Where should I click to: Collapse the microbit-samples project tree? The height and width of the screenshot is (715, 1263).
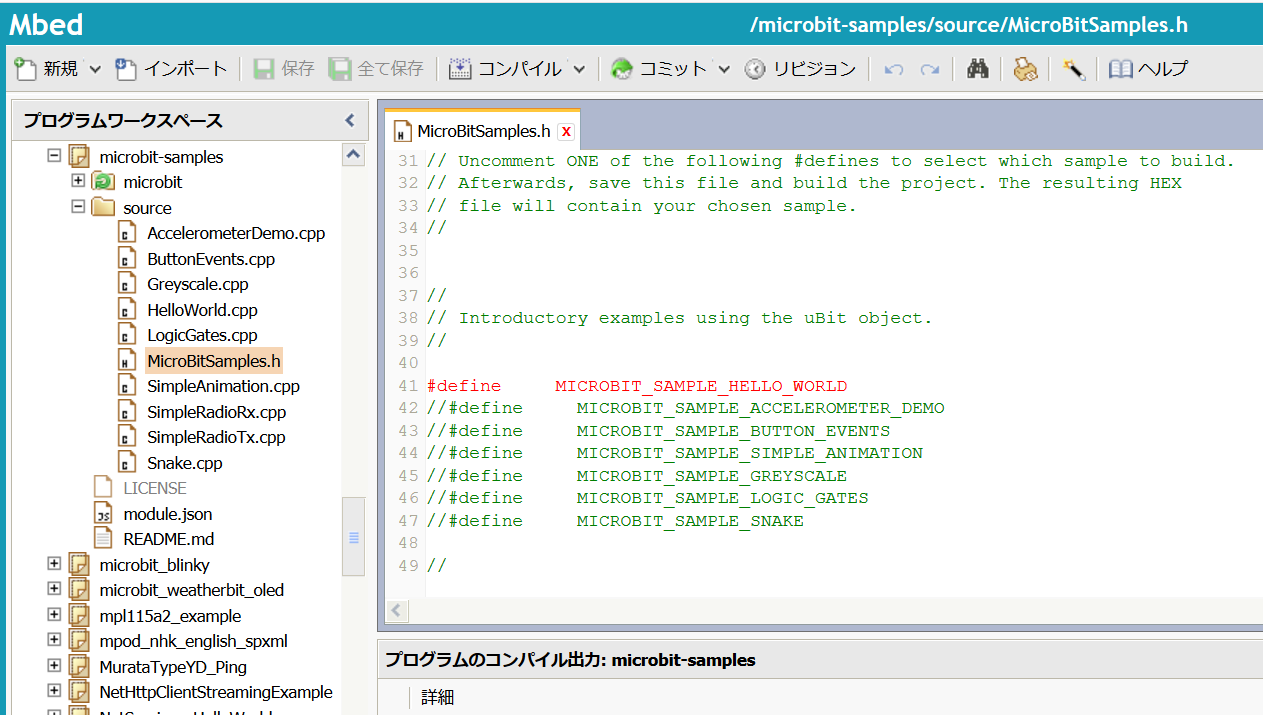pos(54,156)
